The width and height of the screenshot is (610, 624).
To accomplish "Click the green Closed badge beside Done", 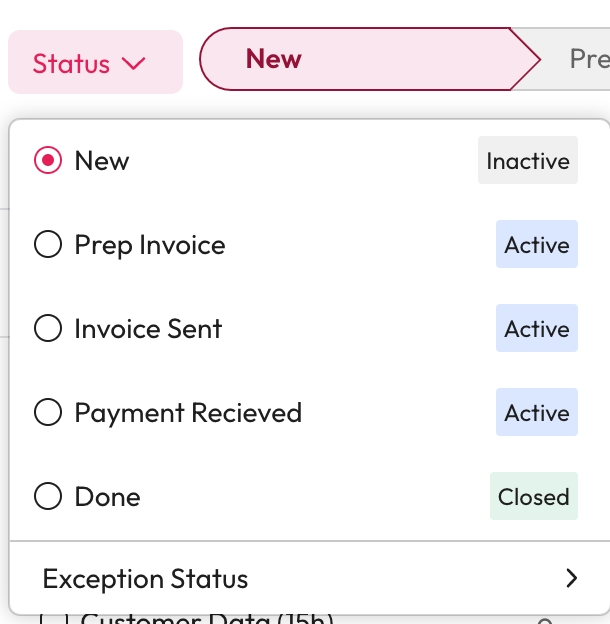I will tap(534, 497).
